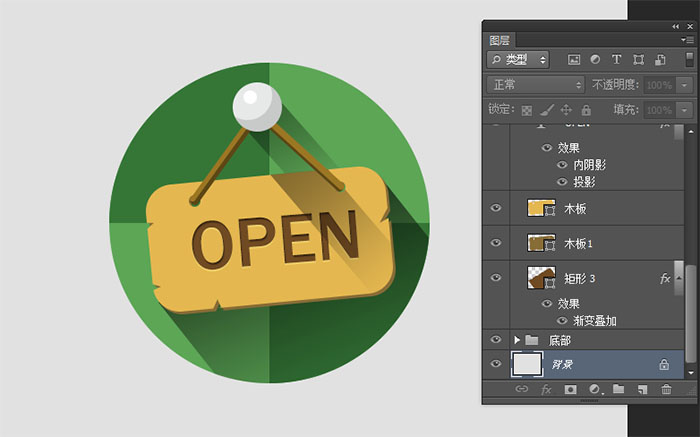
Task: Delete layer trash icon
Action: click(x=666, y=389)
